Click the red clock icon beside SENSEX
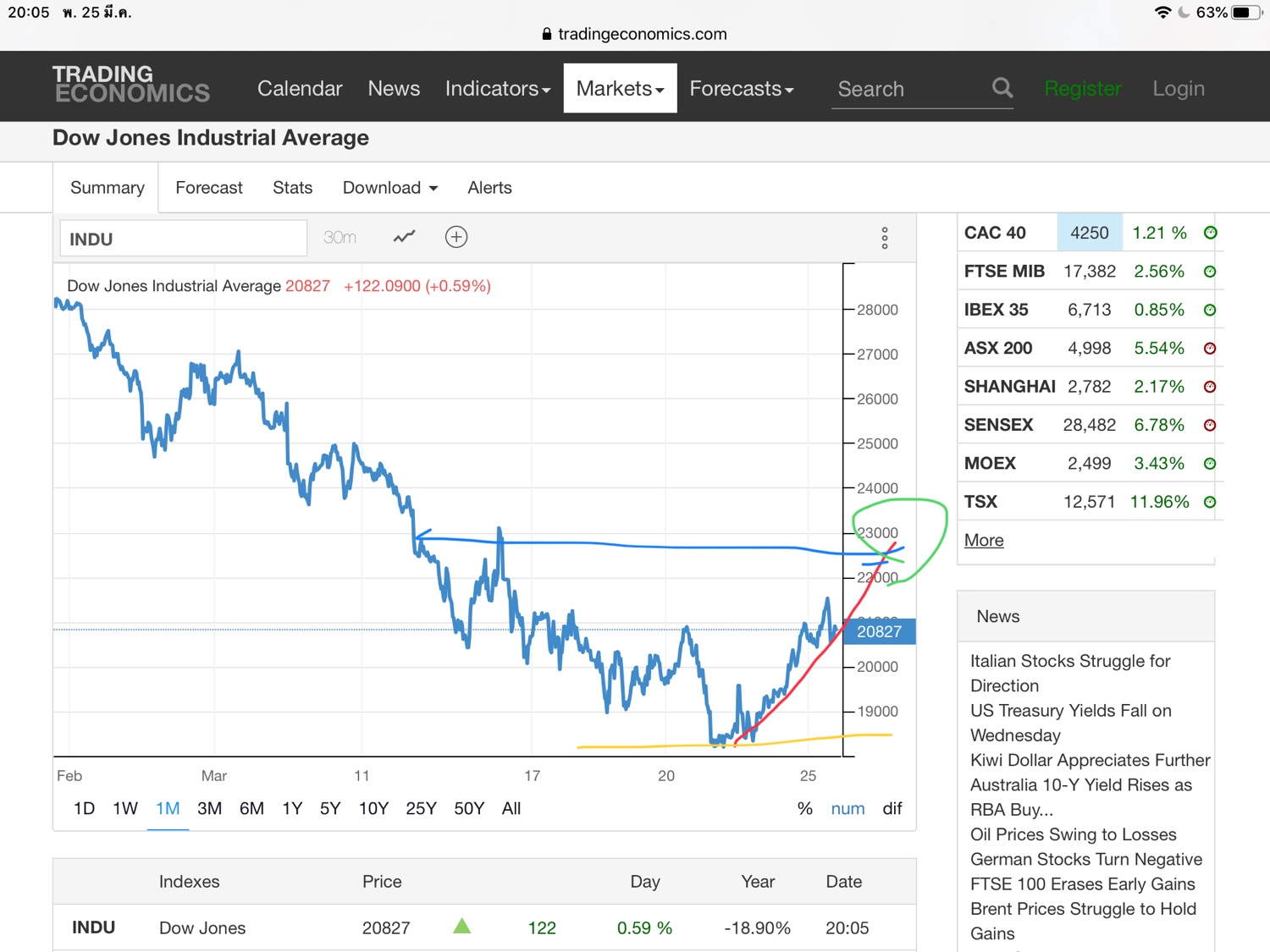1270x952 pixels. pos(1210,425)
